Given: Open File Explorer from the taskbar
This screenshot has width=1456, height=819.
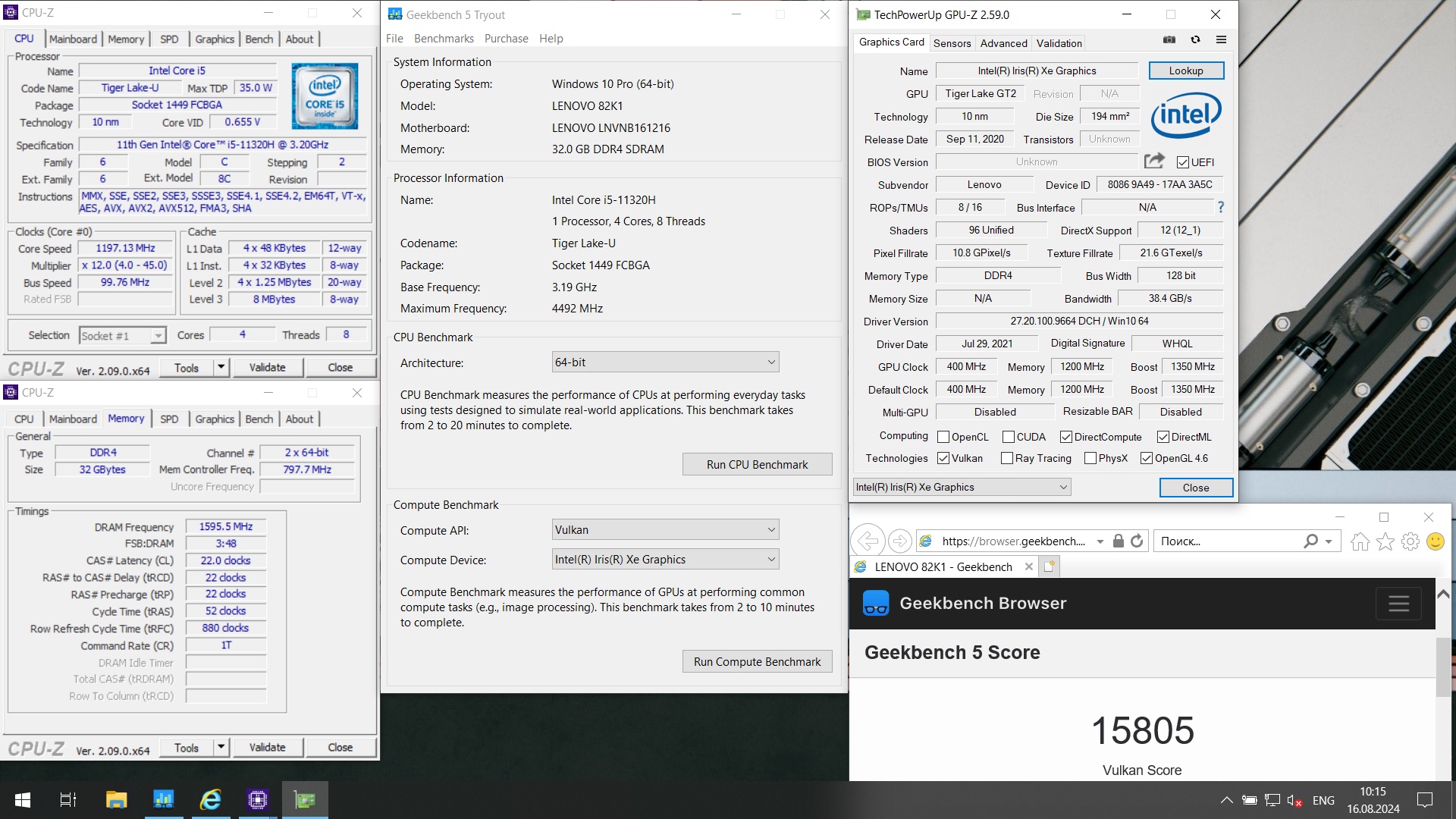Looking at the screenshot, I should click(x=116, y=800).
